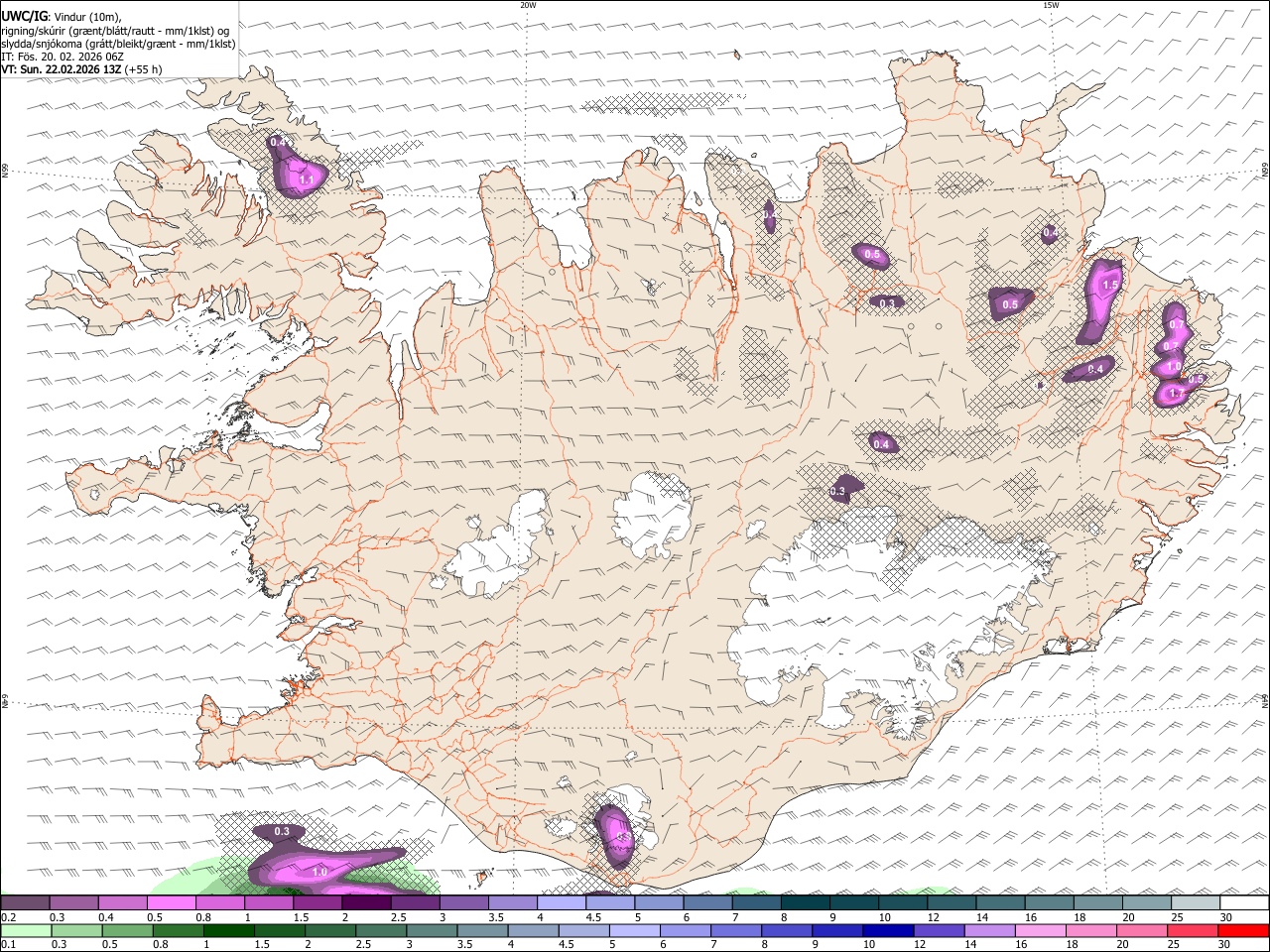Click the medium green 0.5 swatch in the lower legend row
The image size is (1270, 952).
pyautogui.click(x=127, y=930)
